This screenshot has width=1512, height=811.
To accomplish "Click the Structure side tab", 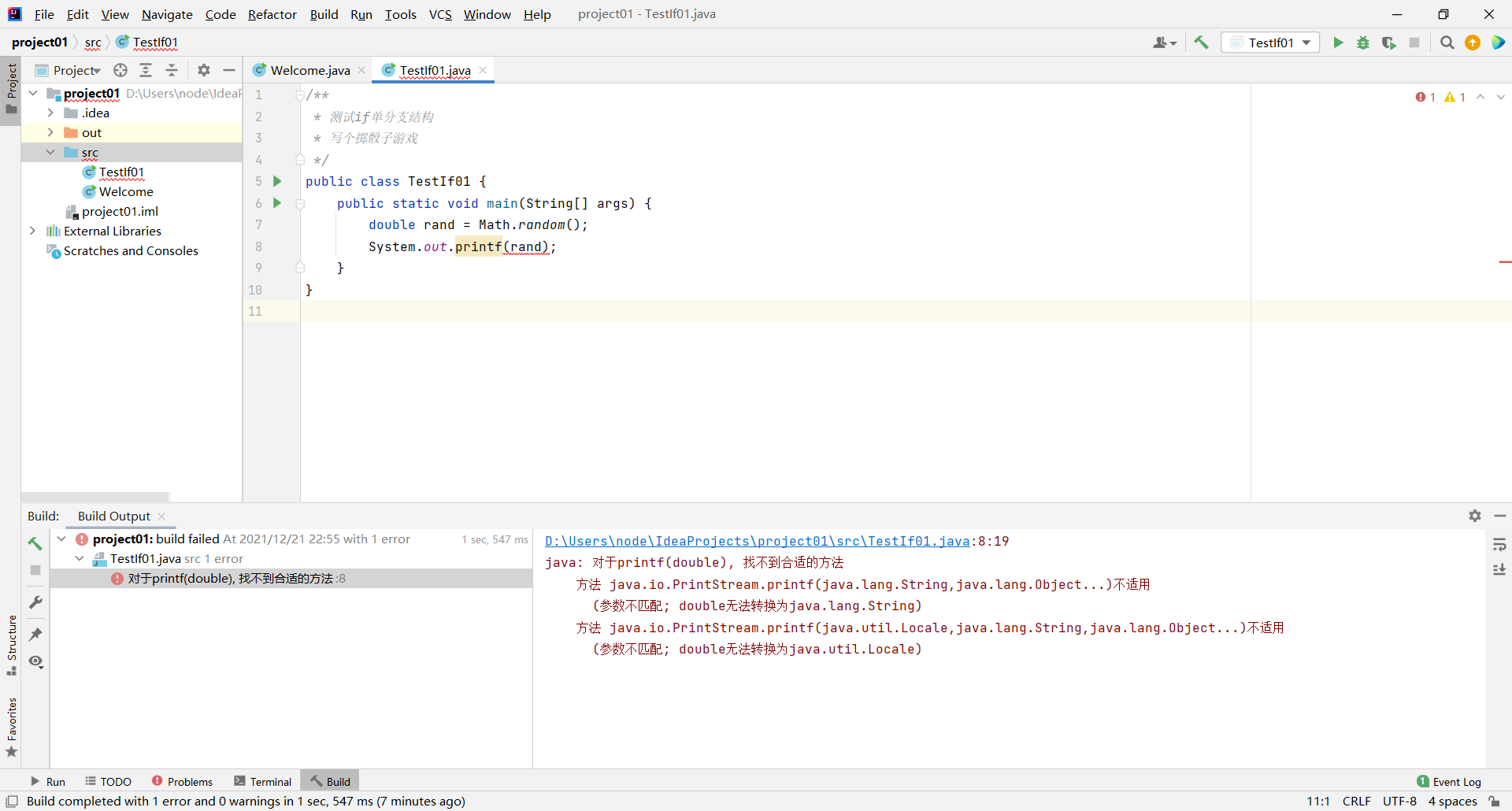I will [x=11, y=644].
